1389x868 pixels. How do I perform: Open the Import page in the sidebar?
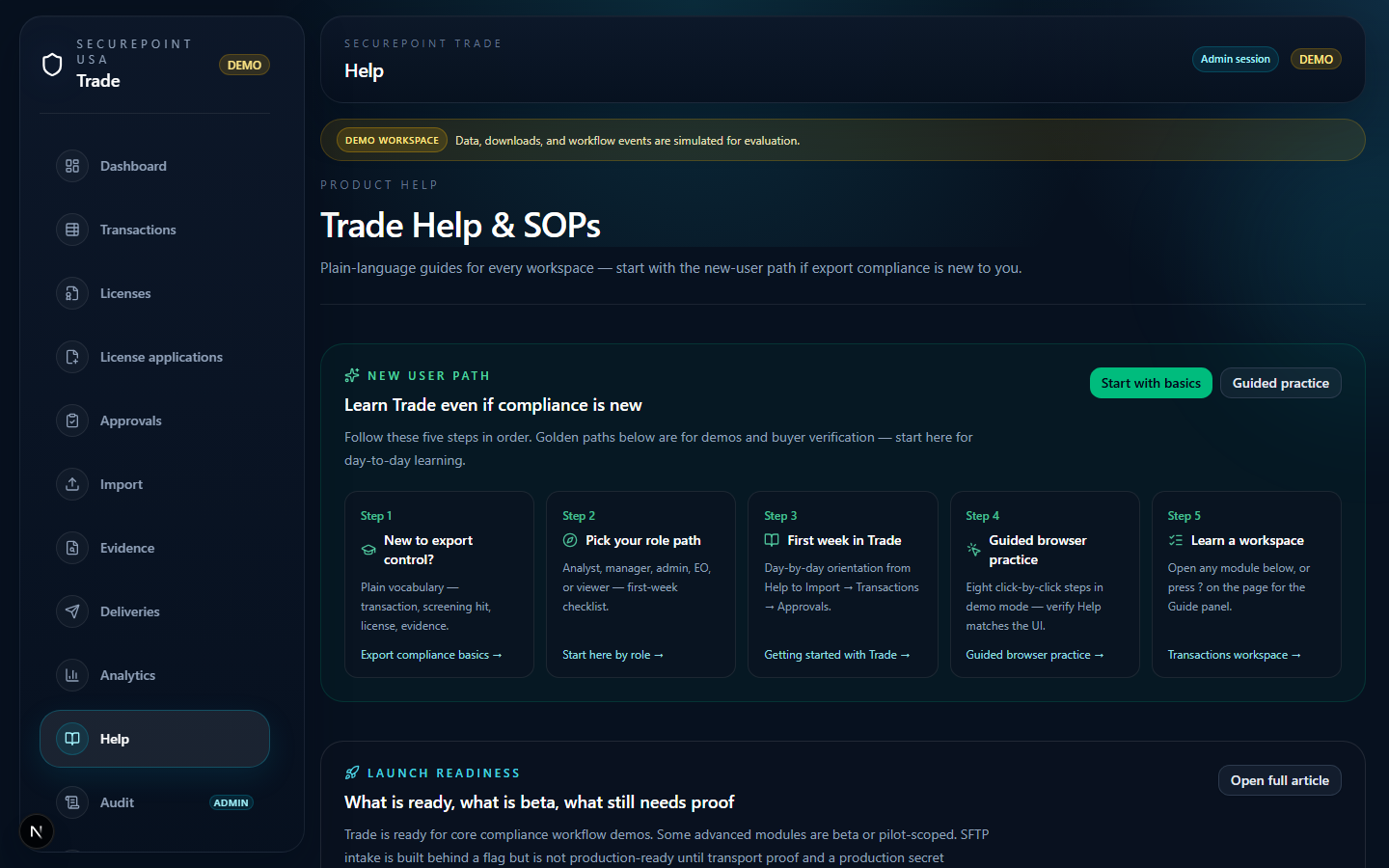click(x=154, y=484)
